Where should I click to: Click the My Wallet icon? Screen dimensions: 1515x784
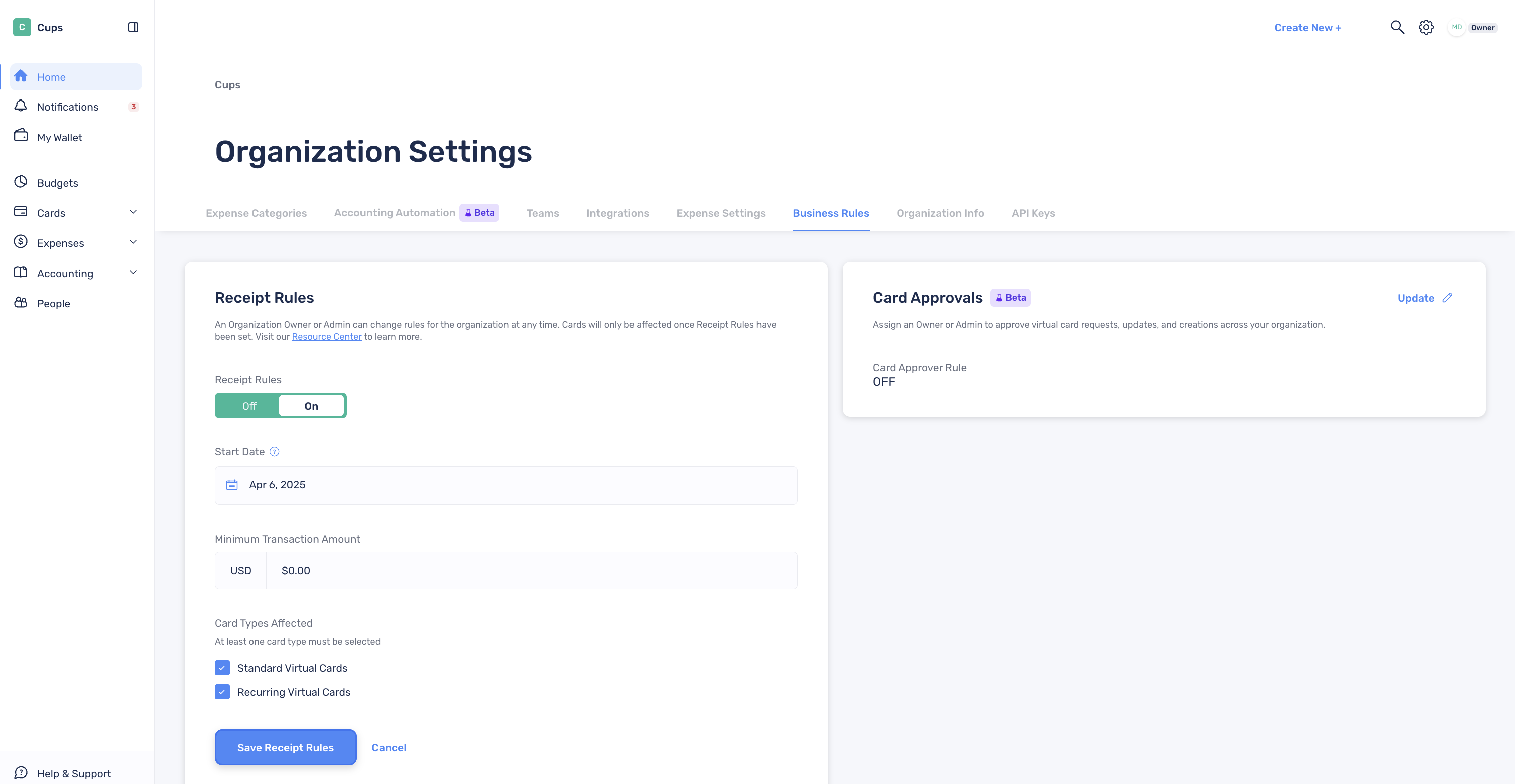21,136
